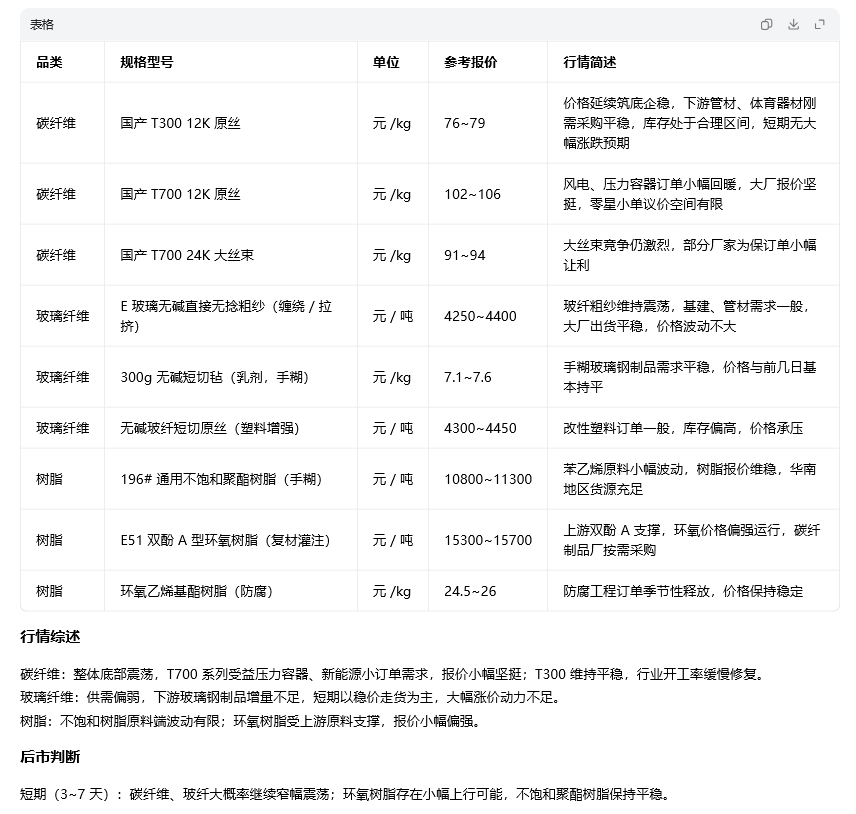Click the price cell 102~106
This screenshot has height=814, width=856.
472,194
